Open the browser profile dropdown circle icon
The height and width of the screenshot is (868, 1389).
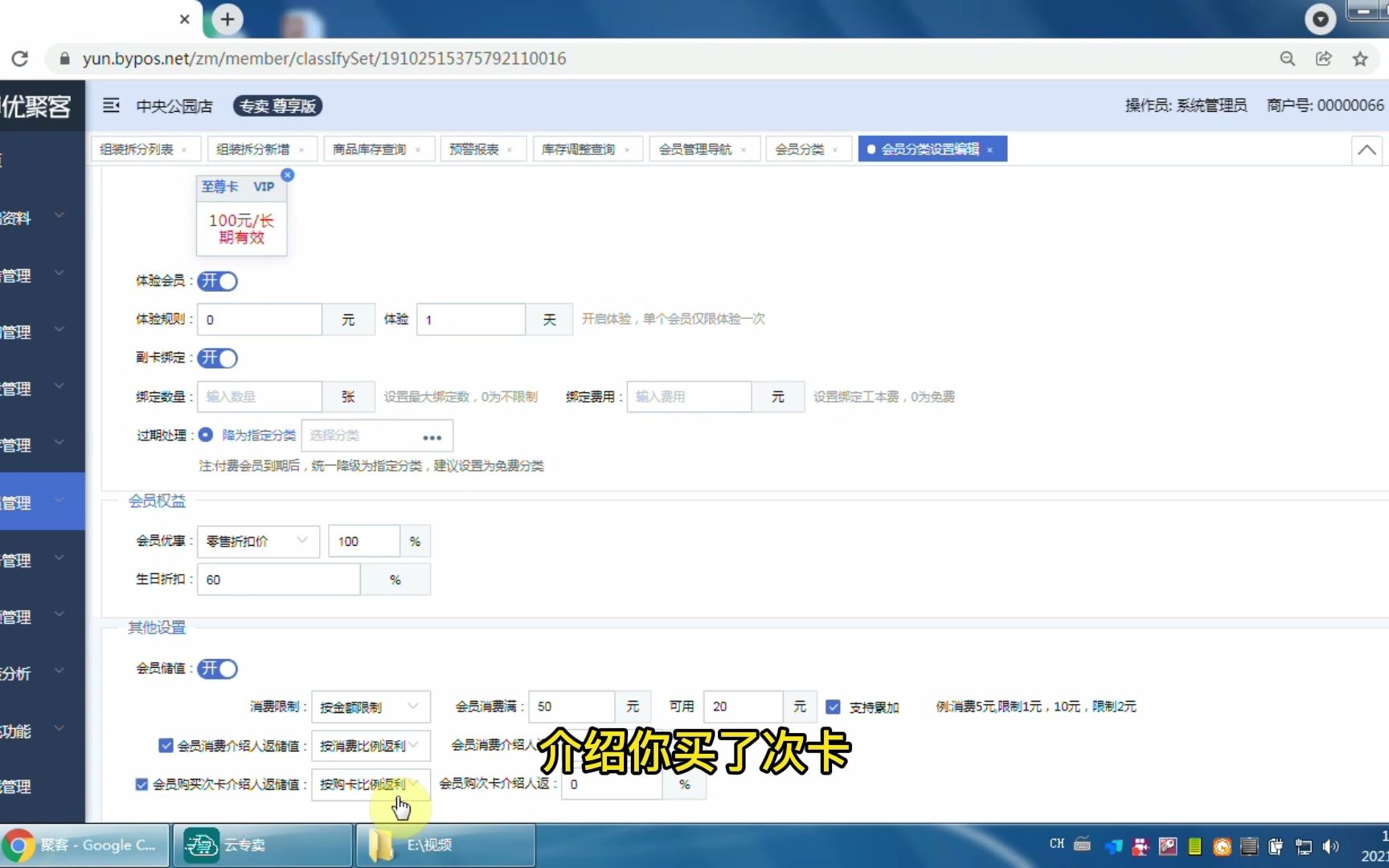[1320, 19]
